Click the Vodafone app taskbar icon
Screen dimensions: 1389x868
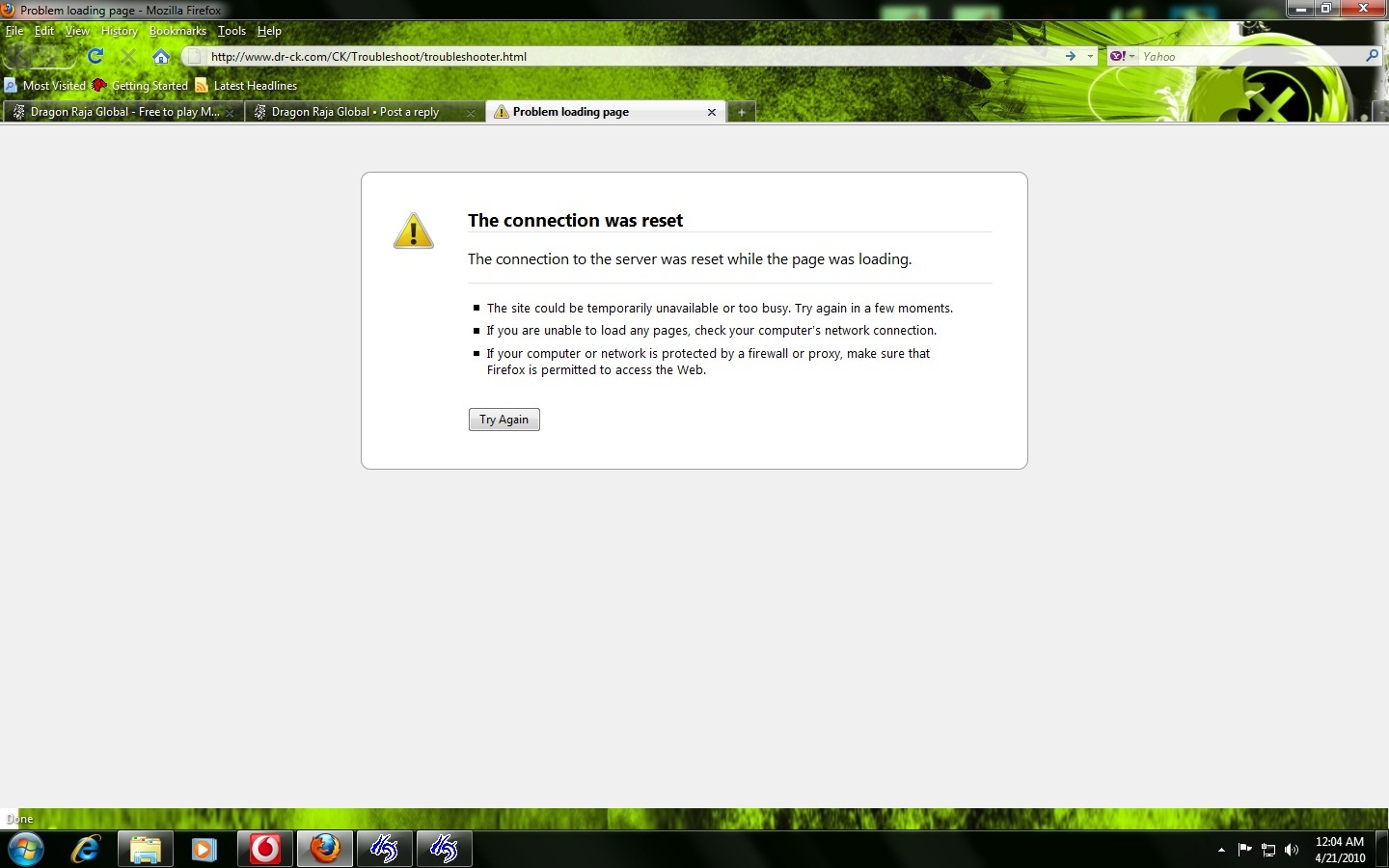tap(265, 849)
